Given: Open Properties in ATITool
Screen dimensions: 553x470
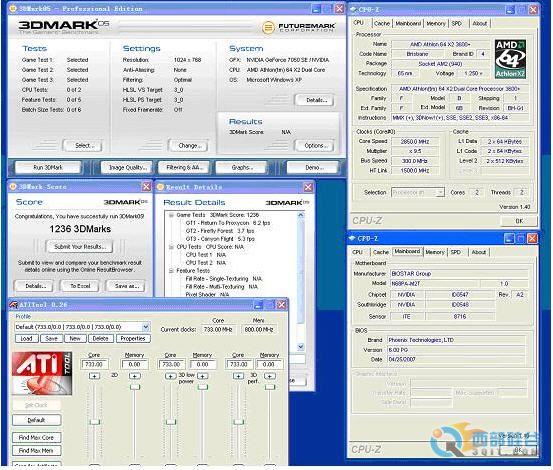Looking at the screenshot, I should pyautogui.click(x=133, y=338).
